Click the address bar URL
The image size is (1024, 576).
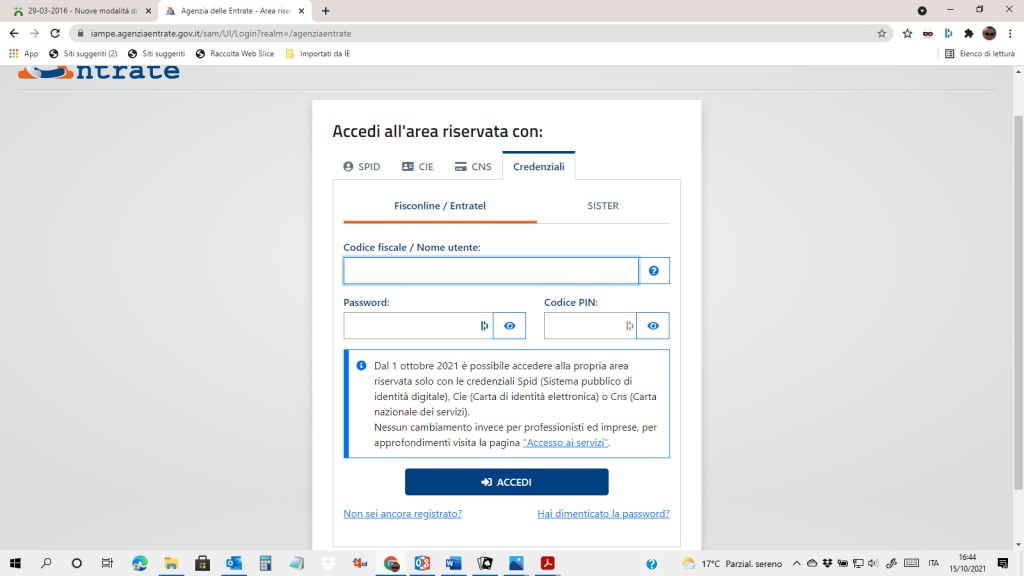[221, 33]
